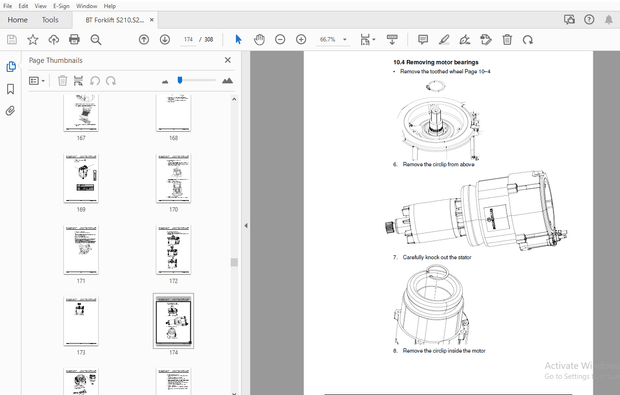This screenshot has height=395, width=620.
Task: Zoom in with the plus icon
Action: pos(301,40)
